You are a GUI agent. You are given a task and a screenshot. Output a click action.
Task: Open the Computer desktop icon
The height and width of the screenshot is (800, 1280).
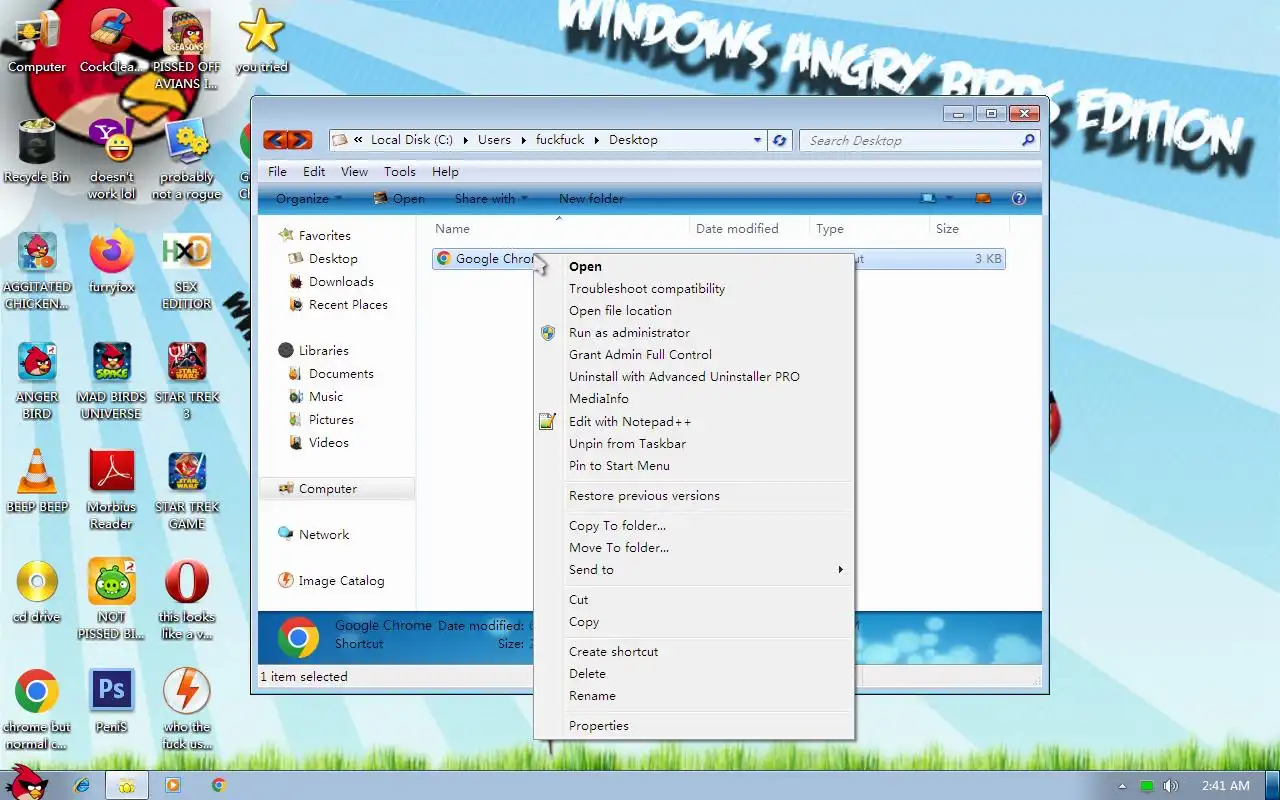(x=37, y=40)
